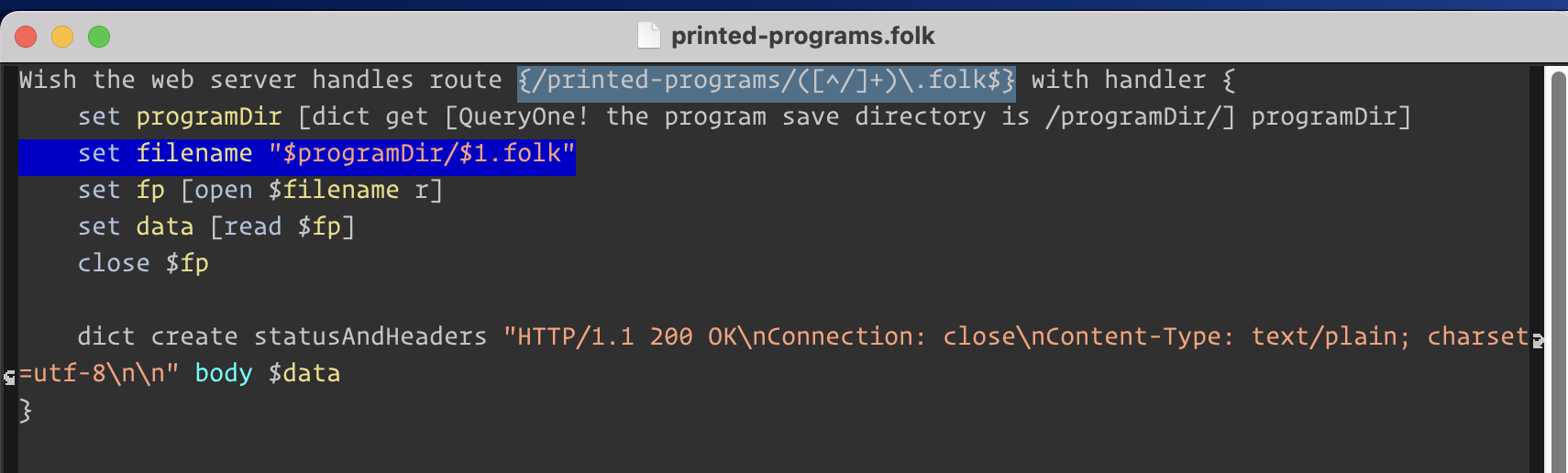Place cursor on "Wish" in first line
The height and width of the screenshot is (473, 1568).
point(48,81)
